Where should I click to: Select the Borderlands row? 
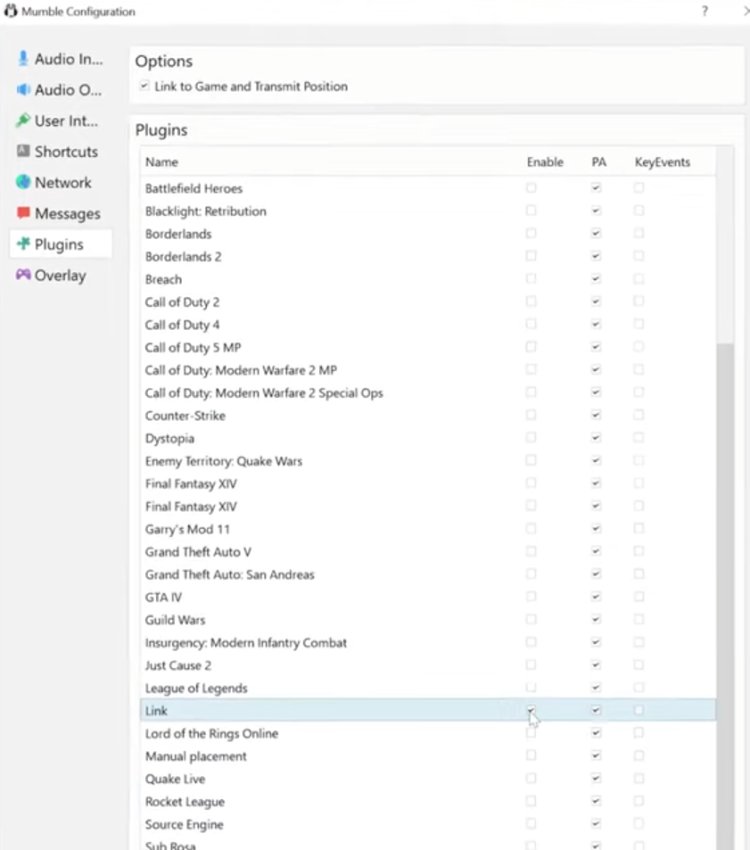(428, 234)
